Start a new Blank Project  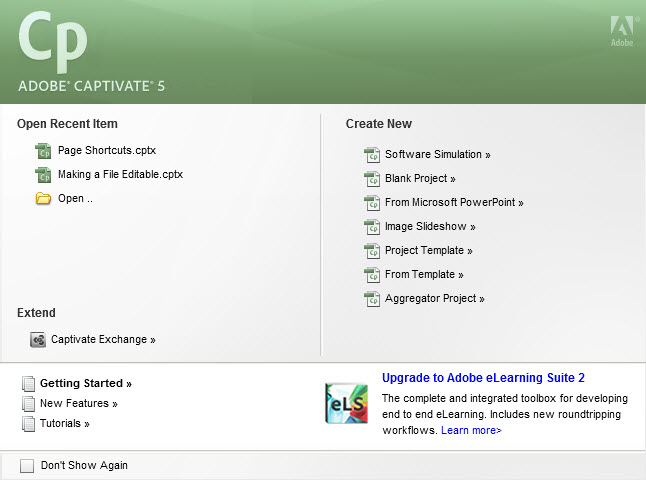coord(420,178)
